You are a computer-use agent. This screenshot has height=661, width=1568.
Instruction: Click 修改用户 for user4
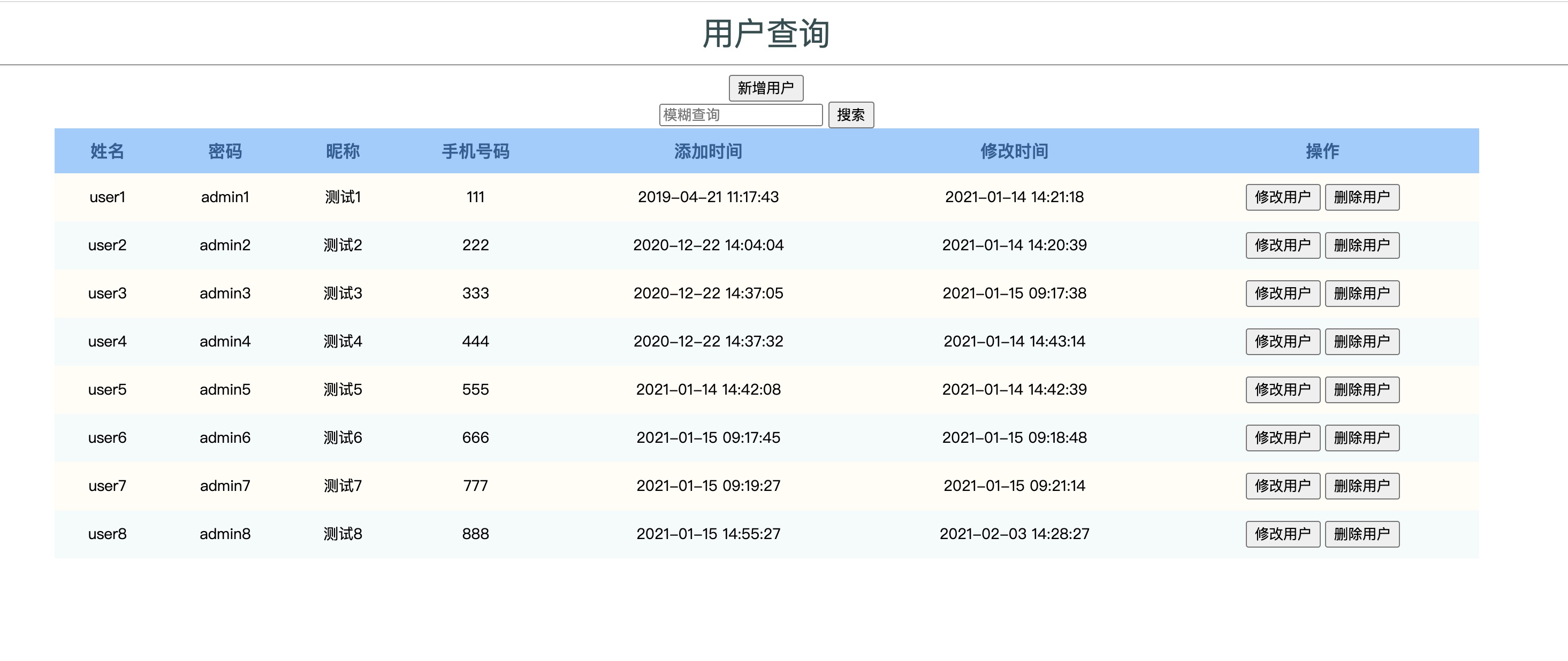[1282, 341]
